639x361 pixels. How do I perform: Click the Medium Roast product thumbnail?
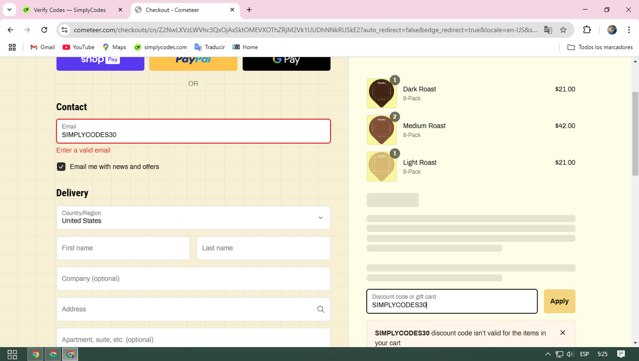pyautogui.click(x=381, y=130)
